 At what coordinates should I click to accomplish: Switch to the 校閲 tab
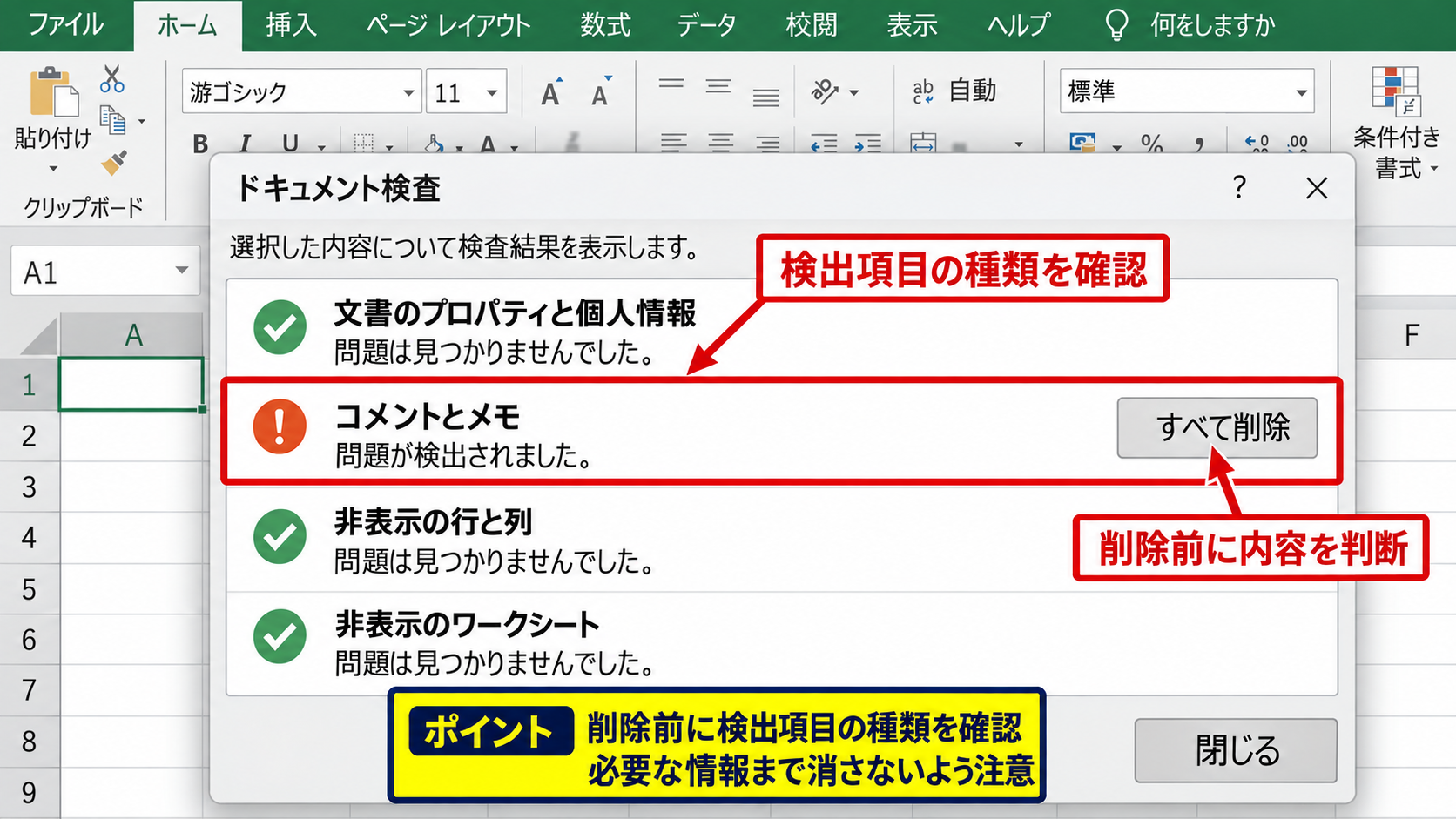click(x=811, y=24)
